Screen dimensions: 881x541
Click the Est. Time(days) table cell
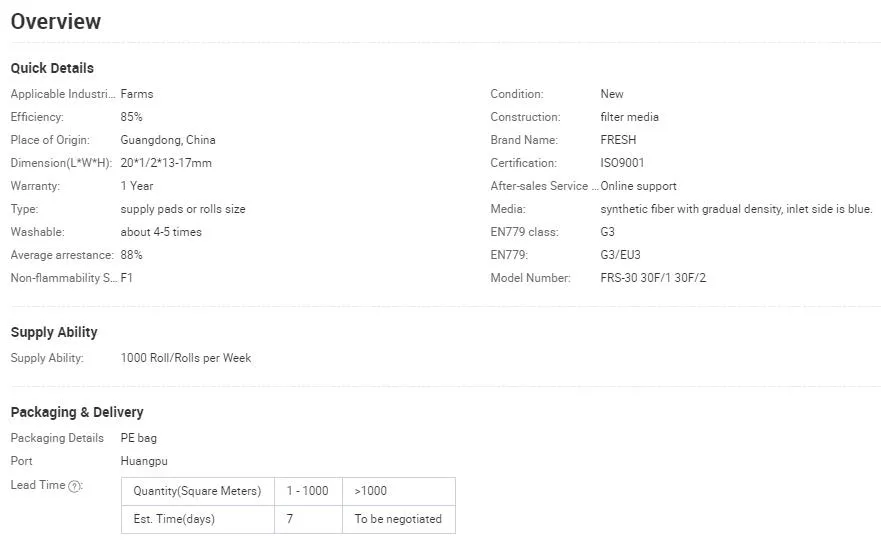click(x=174, y=519)
